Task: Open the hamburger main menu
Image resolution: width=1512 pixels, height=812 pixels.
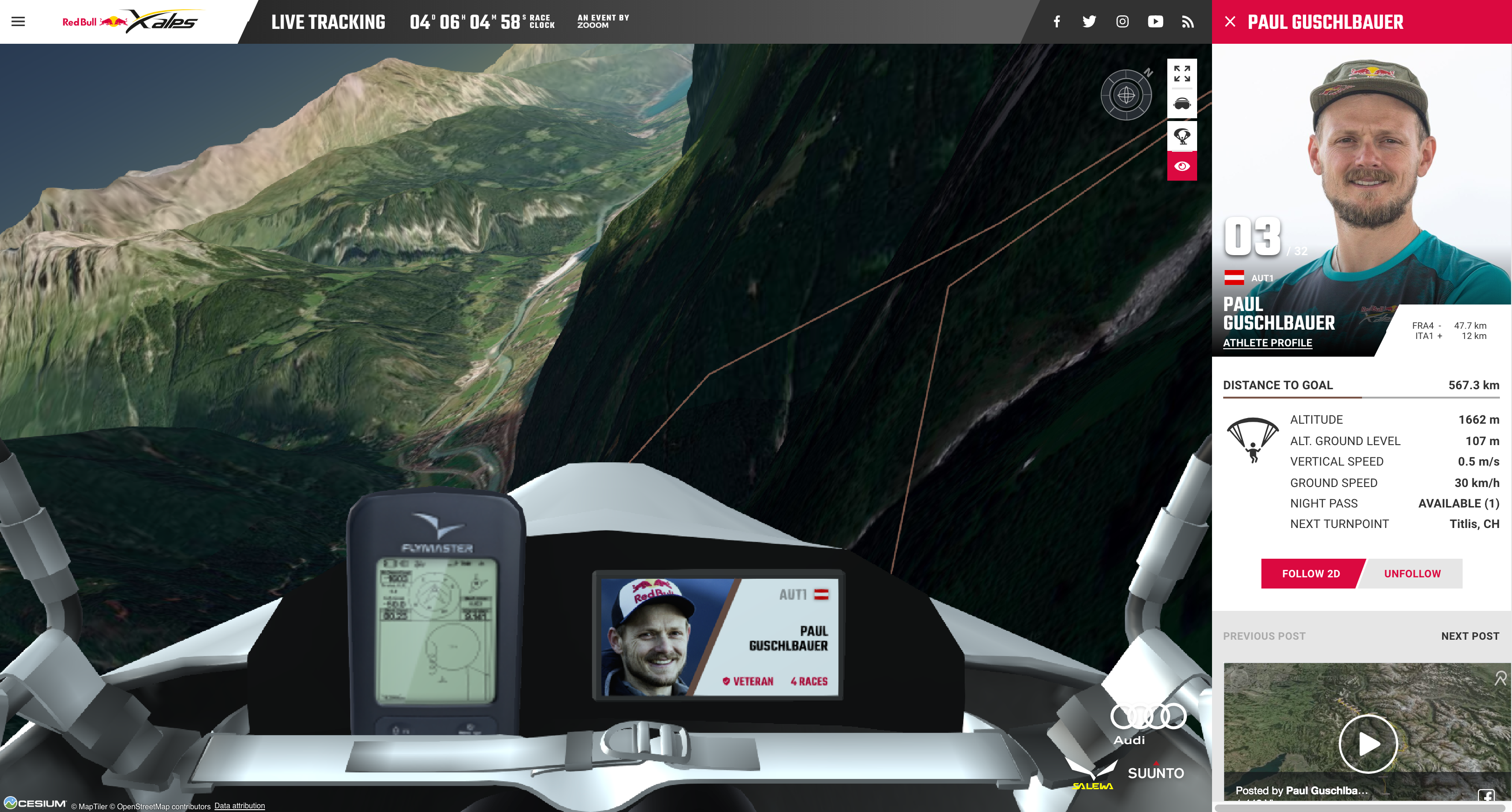Action: [18, 22]
